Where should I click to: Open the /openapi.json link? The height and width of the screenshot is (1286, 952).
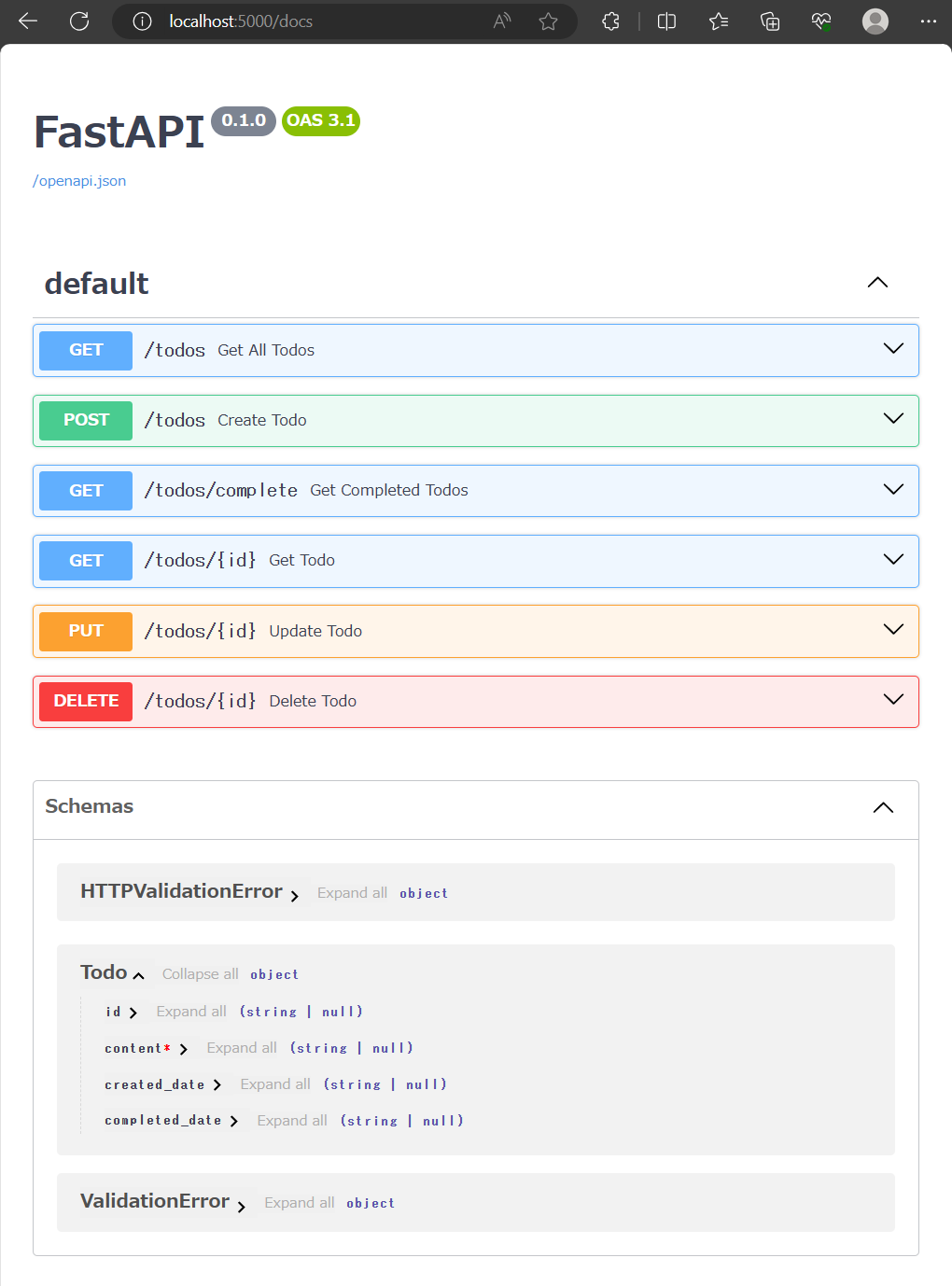click(79, 181)
